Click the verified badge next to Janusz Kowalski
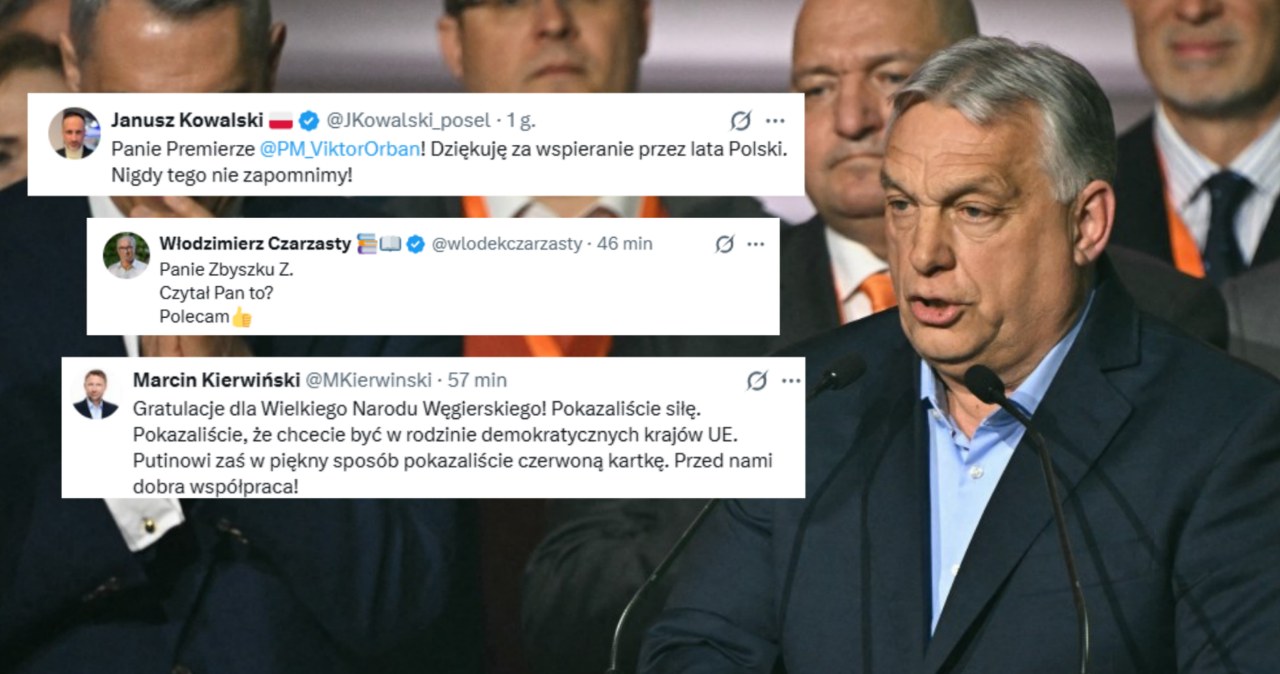Viewport: 1280px width, 674px height. 309,121
